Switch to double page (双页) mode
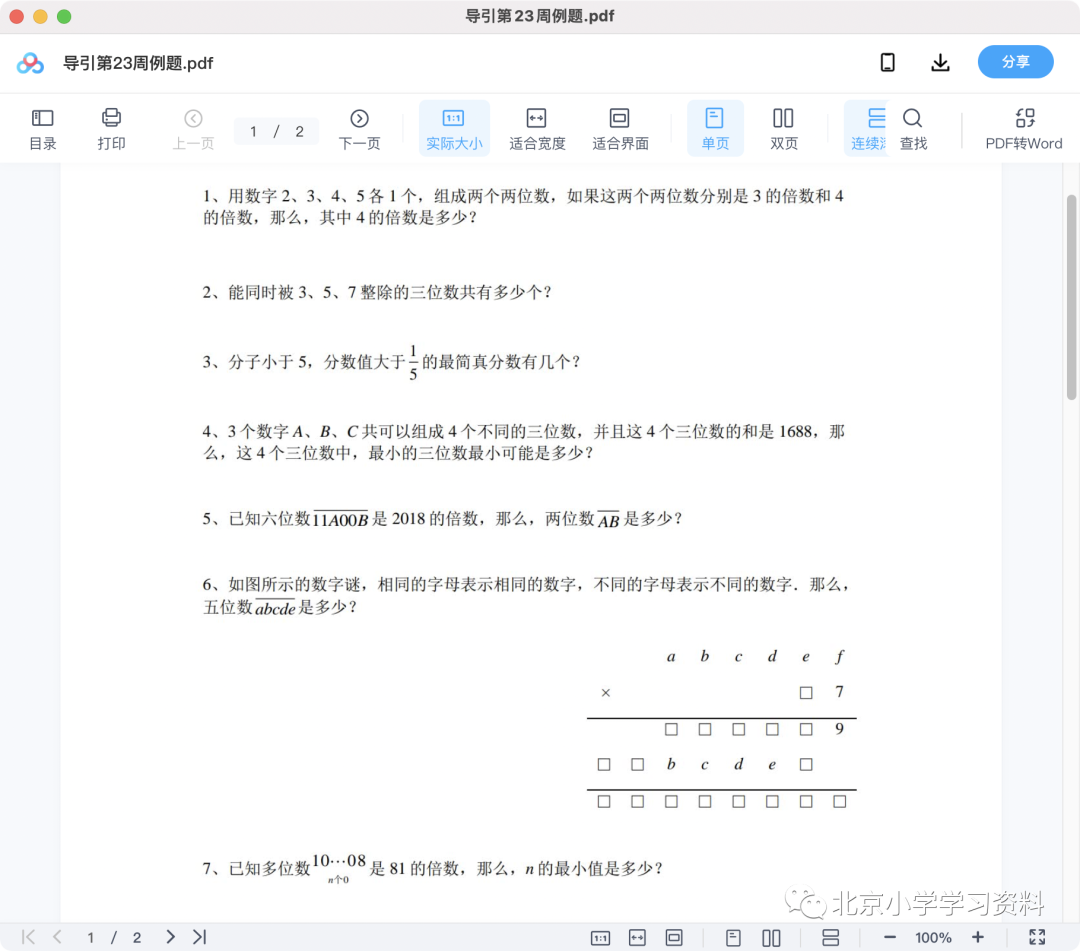The height and width of the screenshot is (951, 1080). coord(783,129)
